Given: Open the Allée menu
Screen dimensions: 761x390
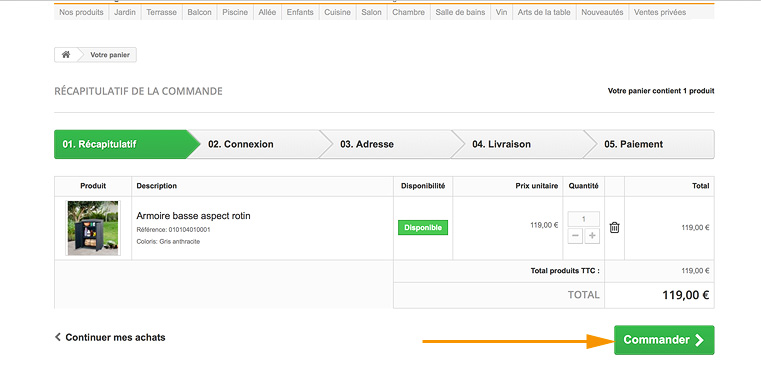Looking at the screenshot, I should (267, 12).
